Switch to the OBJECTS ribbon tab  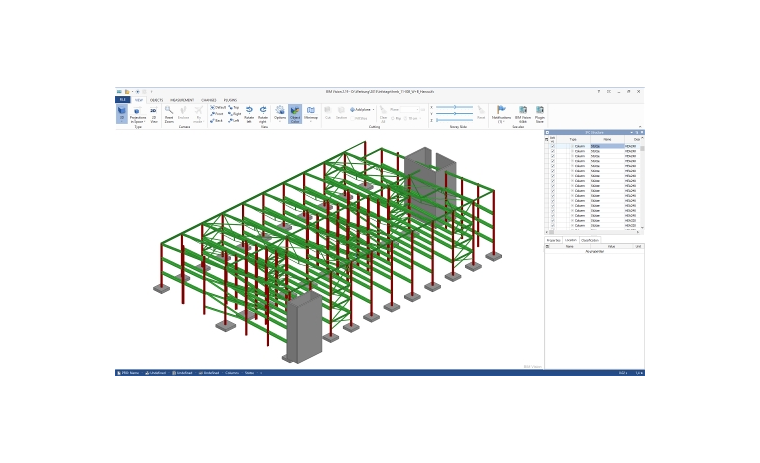point(156,100)
